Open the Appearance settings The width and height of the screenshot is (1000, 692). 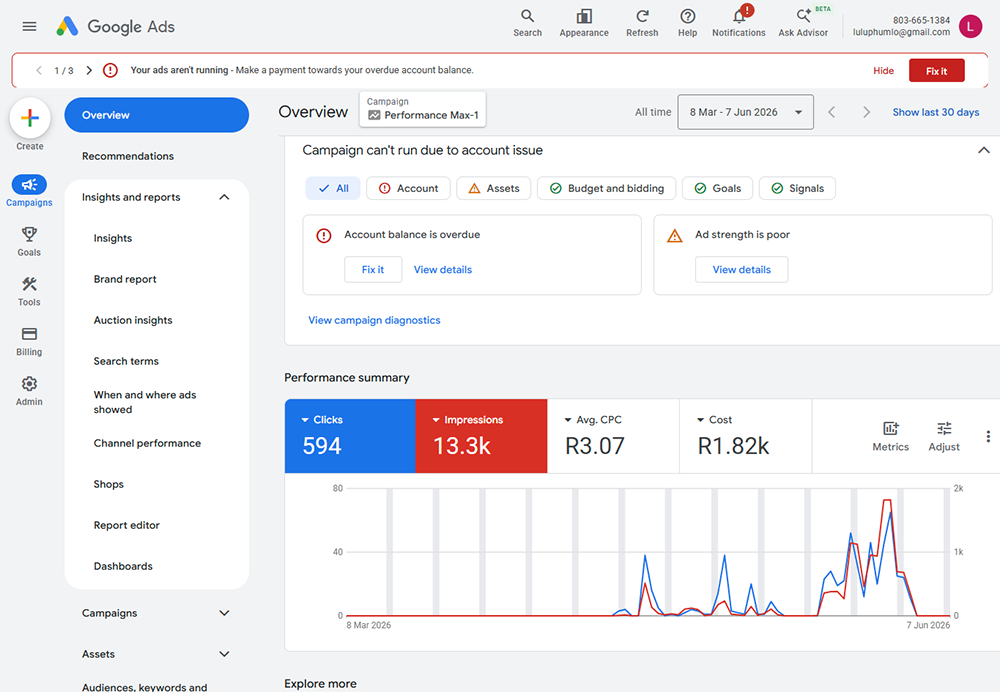pos(584,24)
